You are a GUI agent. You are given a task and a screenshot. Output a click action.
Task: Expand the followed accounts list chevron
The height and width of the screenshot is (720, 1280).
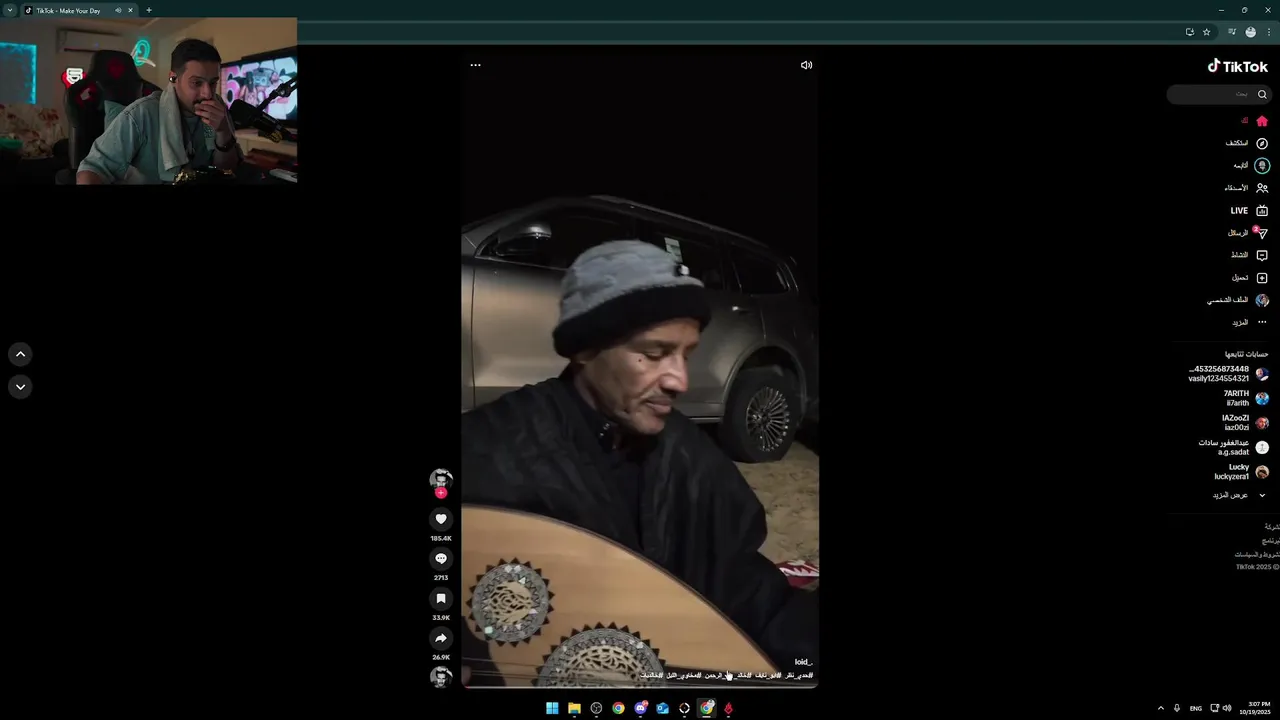click(x=1262, y=495)
